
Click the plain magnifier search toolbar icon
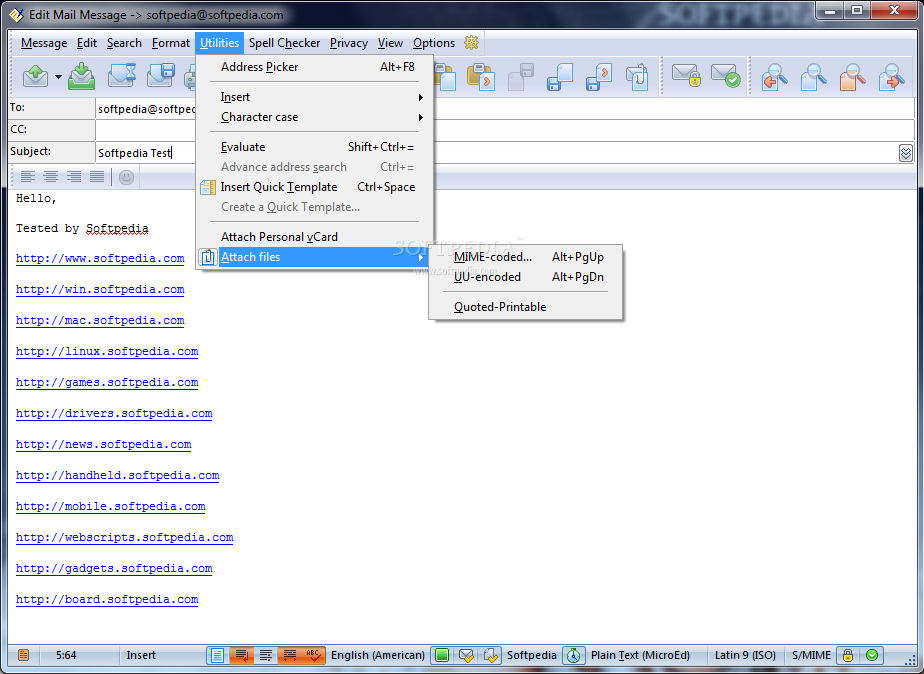(x=814, y=77)
